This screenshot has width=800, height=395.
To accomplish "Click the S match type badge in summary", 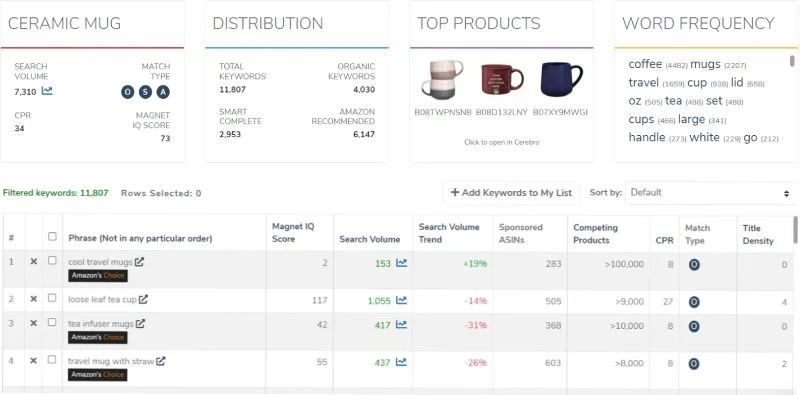I will pos(145,92).
